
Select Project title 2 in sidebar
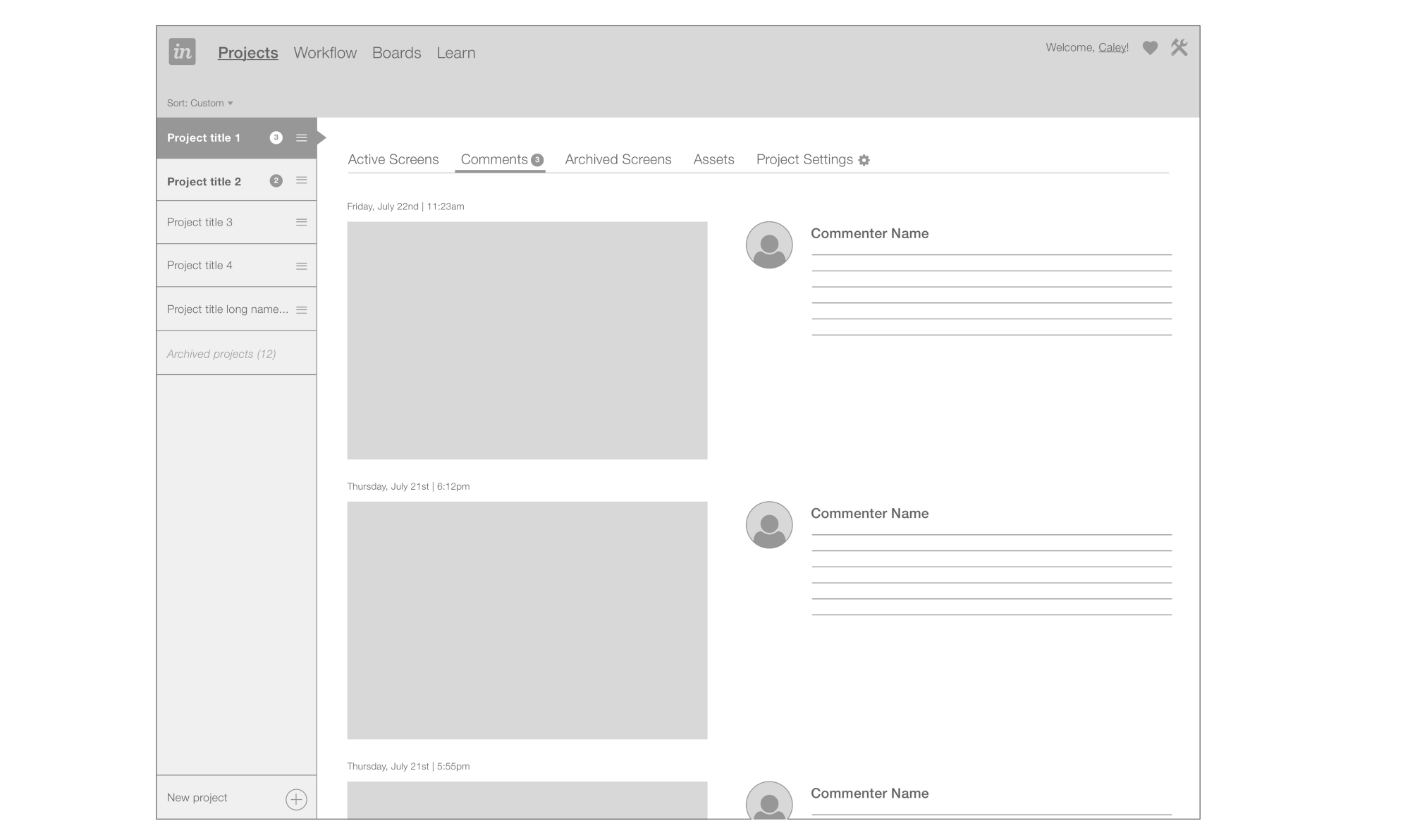[x=204, y=182]
